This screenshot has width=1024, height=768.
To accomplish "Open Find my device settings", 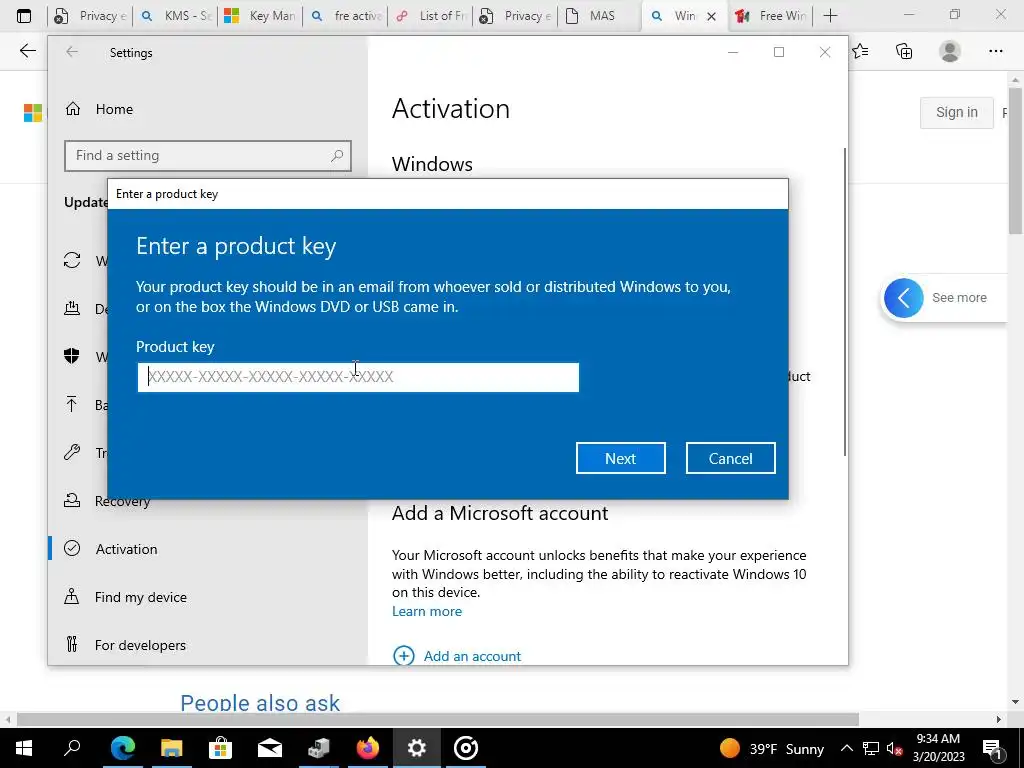I will 140,597.
